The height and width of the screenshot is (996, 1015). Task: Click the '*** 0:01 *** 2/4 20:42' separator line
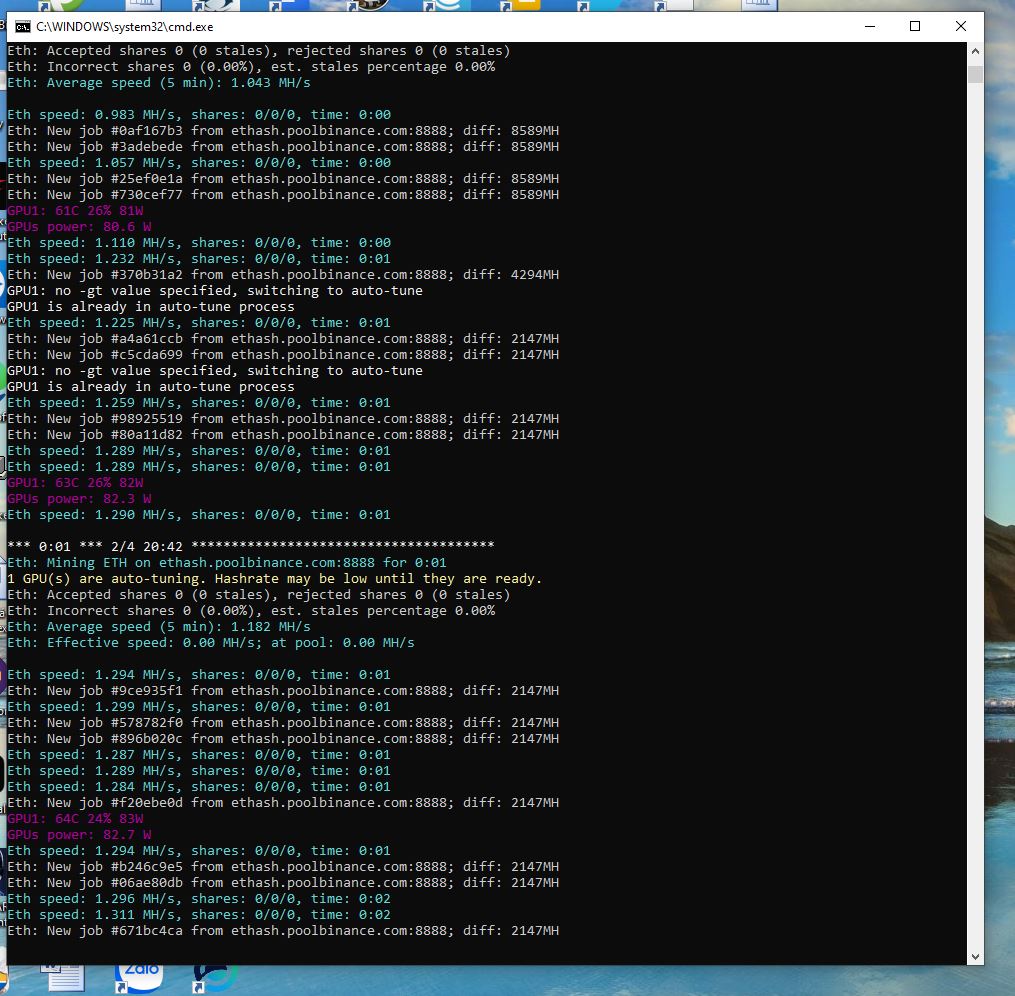(251, 547)
